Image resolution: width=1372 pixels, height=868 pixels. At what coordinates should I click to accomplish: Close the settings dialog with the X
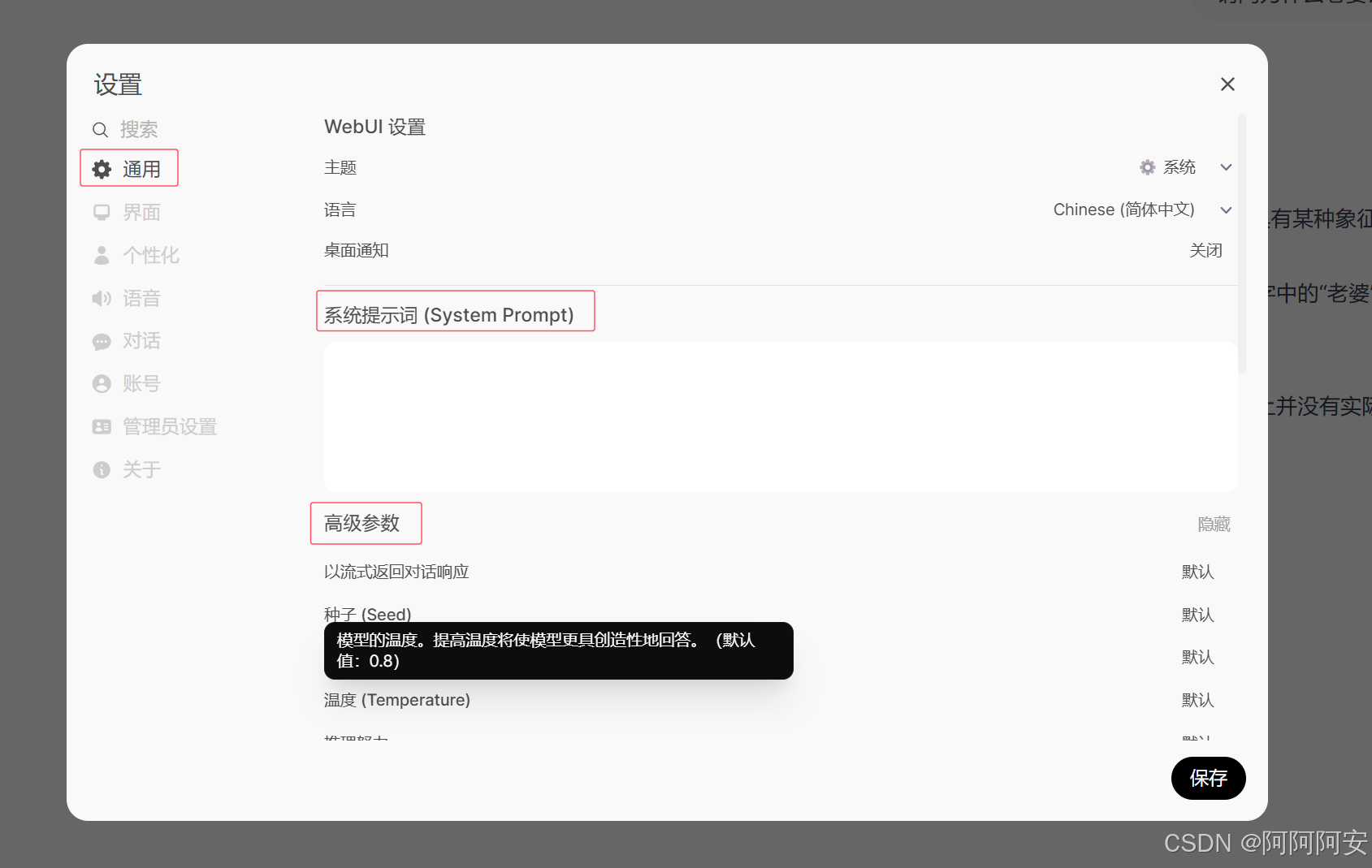pyautogui.click(x=1227, y=84)
